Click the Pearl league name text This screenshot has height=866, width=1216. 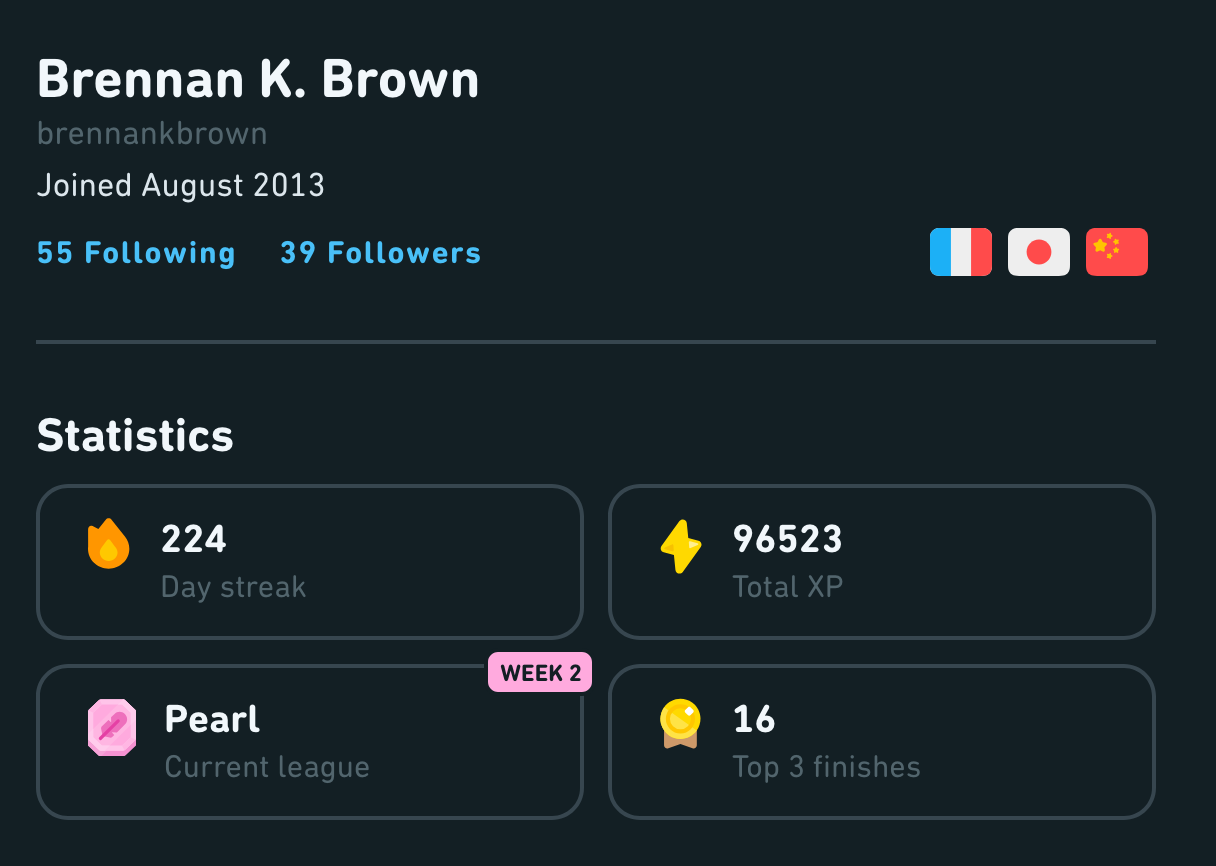click(x=212, y=720)
